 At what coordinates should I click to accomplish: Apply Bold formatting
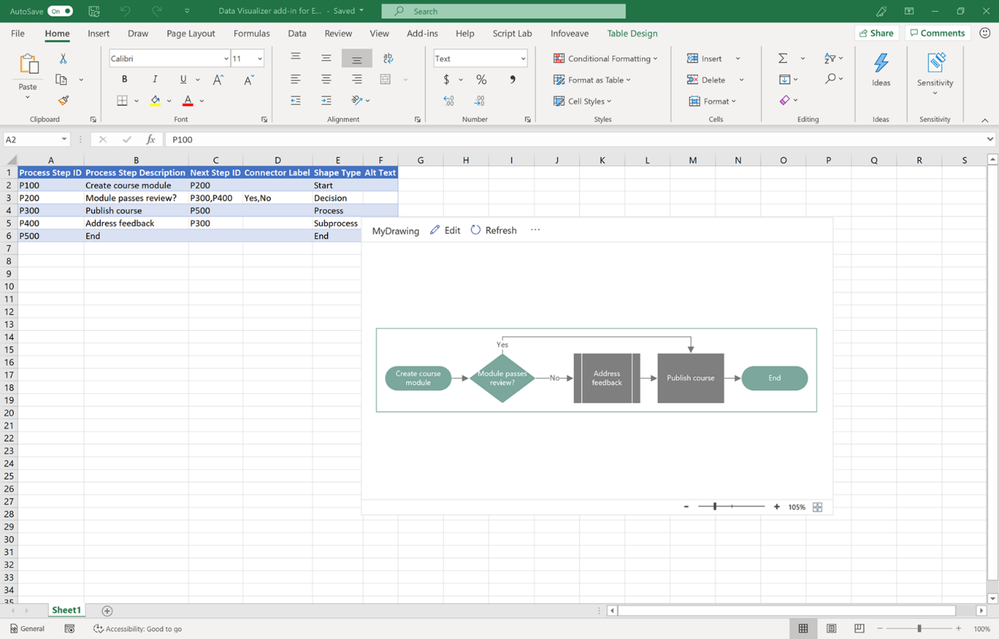coord(124,79)
